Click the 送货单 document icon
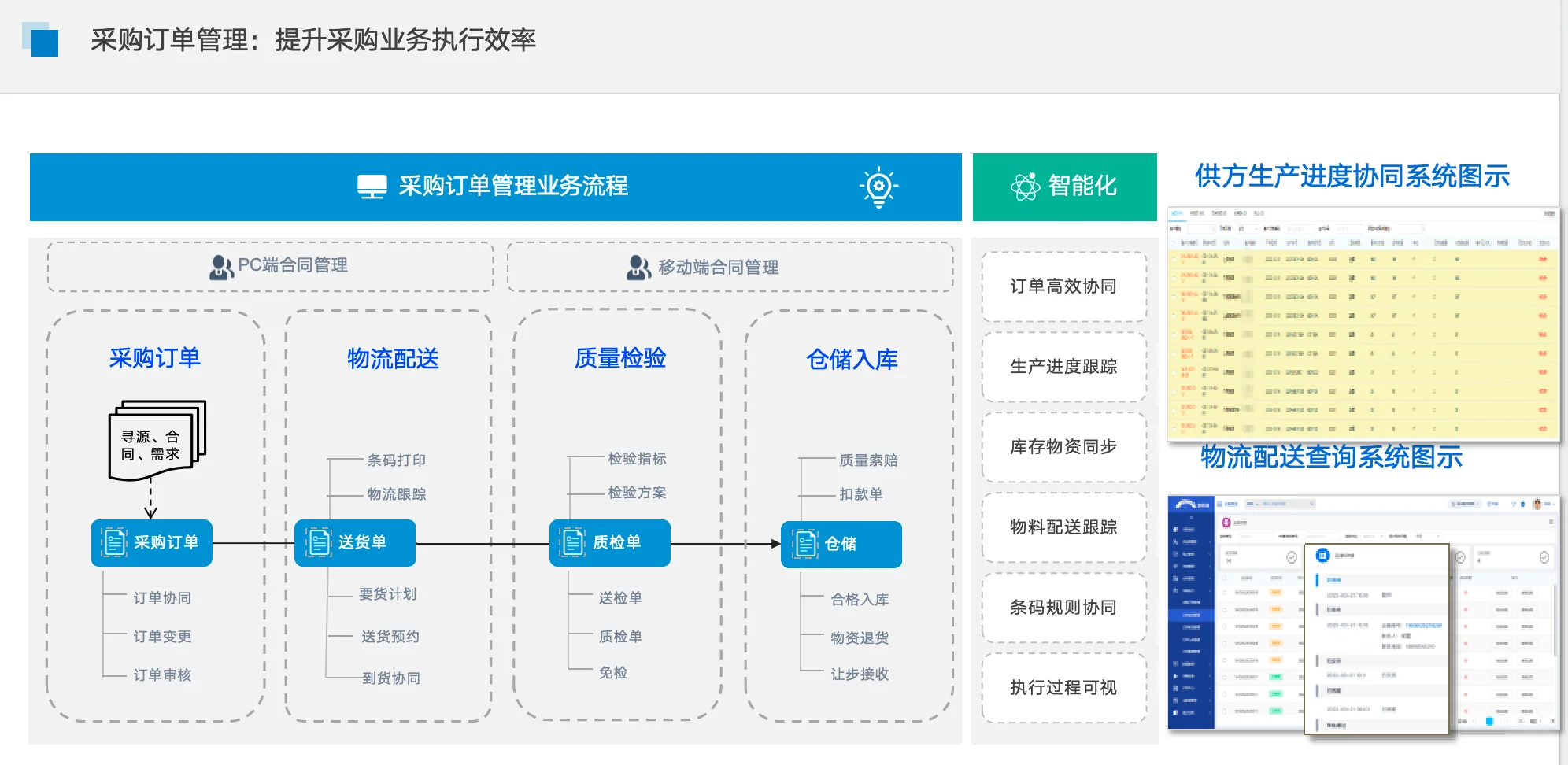Viewport: 1568px width, 765px height. (x=318, y=542)
